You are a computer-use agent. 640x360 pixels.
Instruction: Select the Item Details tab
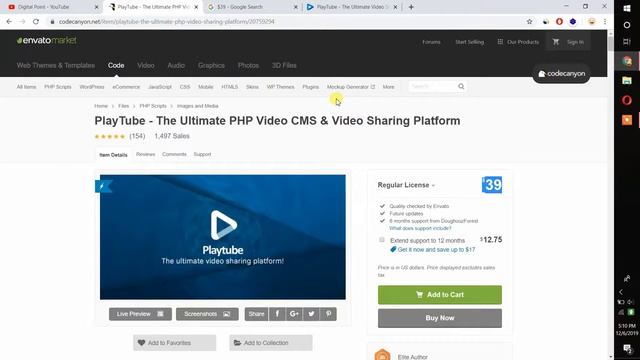[113, 155]
